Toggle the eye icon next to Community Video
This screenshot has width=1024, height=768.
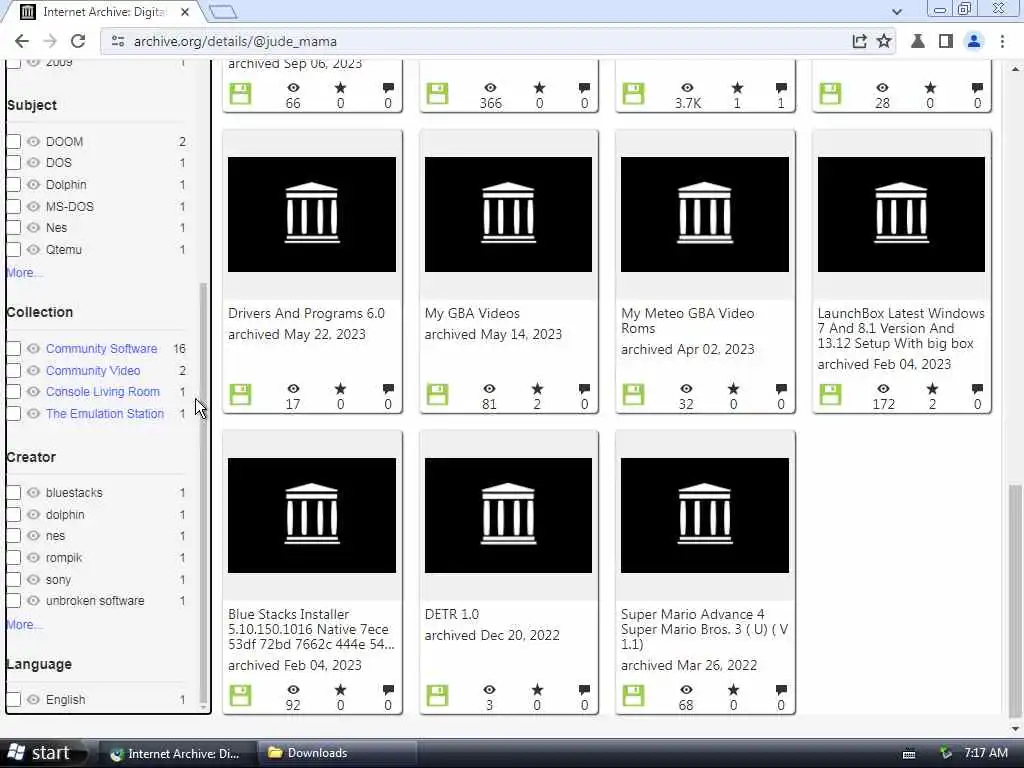tap(33, 370)
